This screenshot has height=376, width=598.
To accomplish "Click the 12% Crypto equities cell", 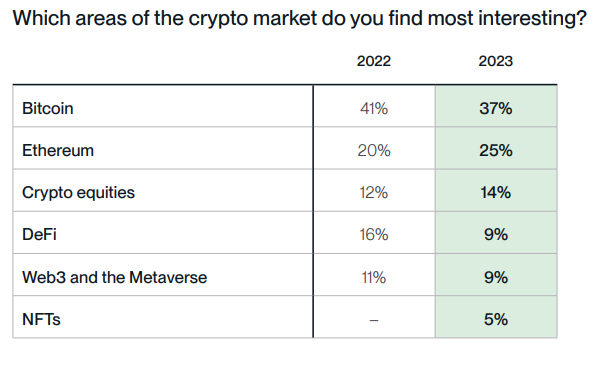I will click(x=374, y=193).
